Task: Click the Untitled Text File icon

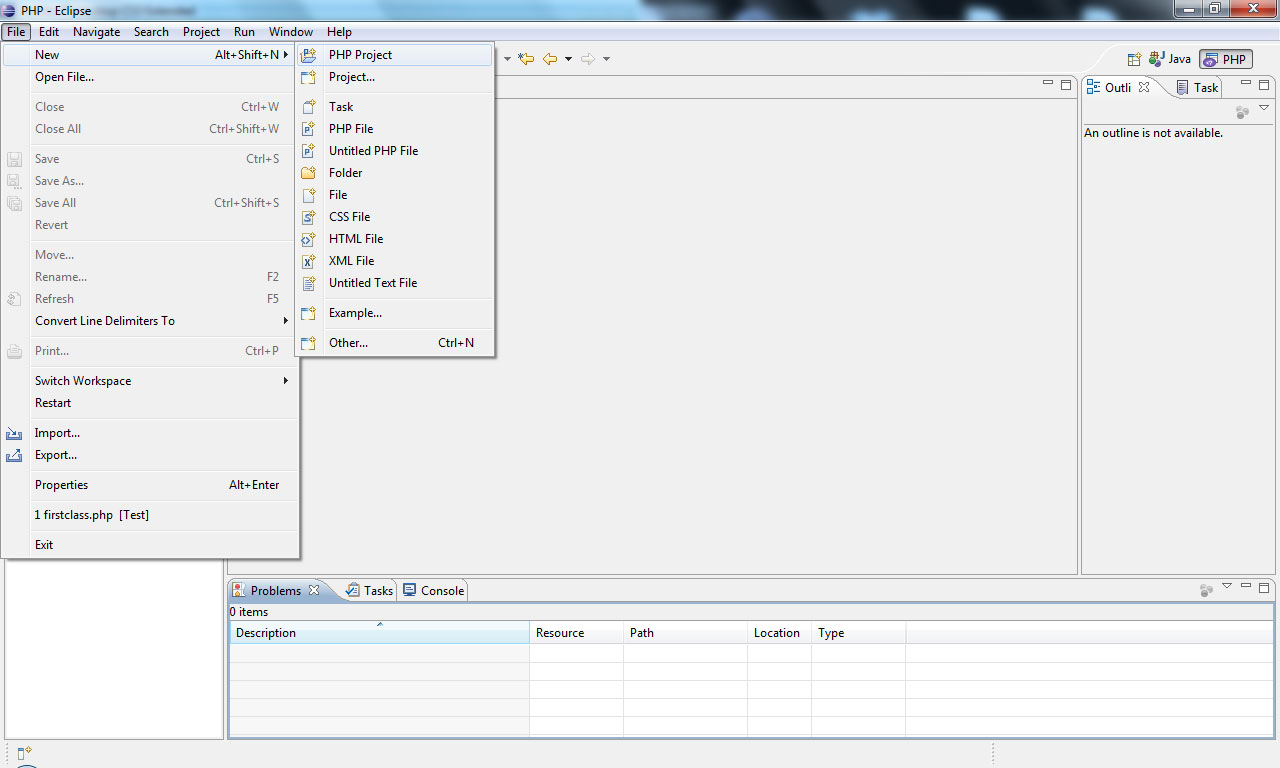Action: point(309,283)
